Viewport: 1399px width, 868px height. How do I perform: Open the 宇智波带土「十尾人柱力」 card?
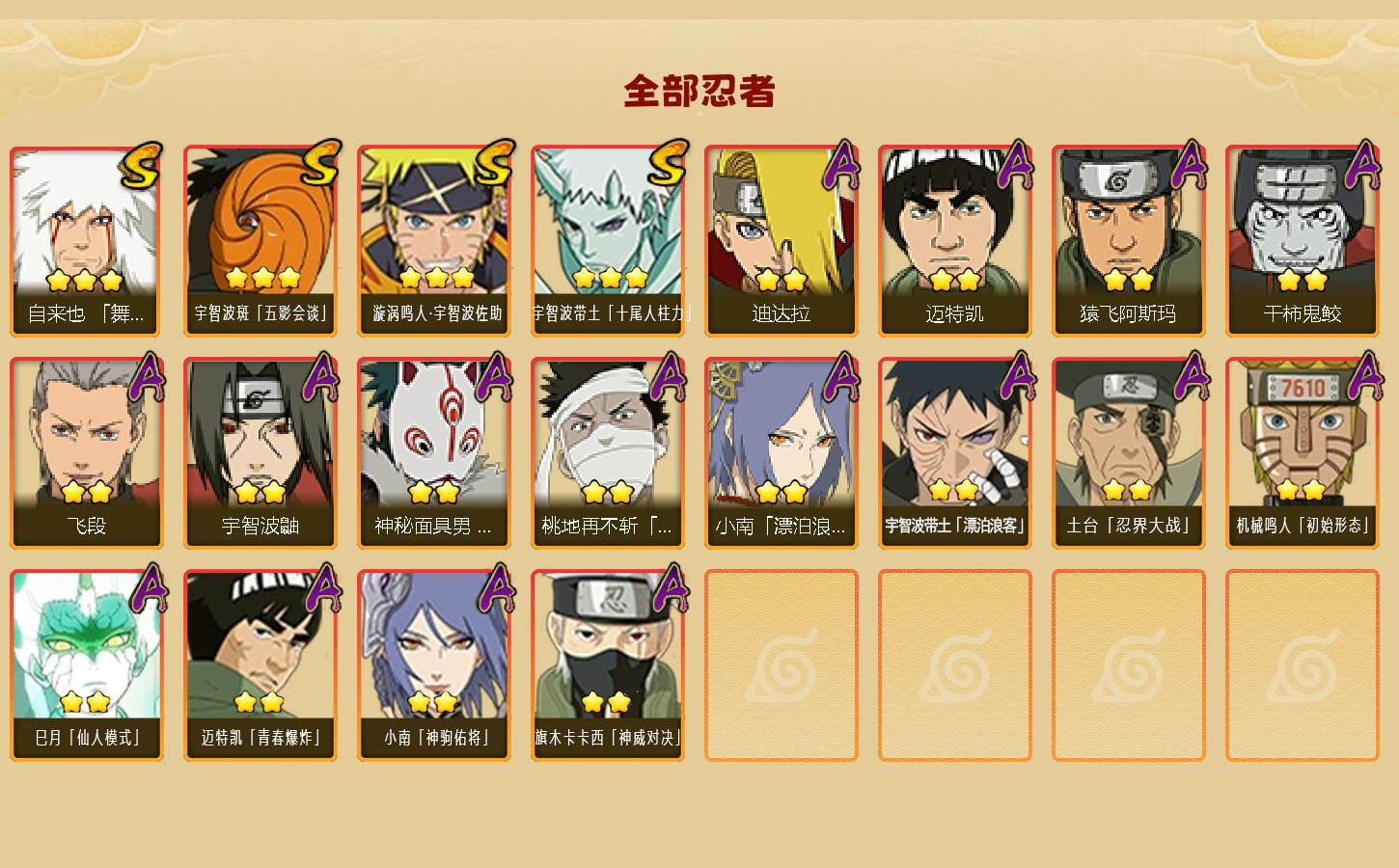coord(607,241)
